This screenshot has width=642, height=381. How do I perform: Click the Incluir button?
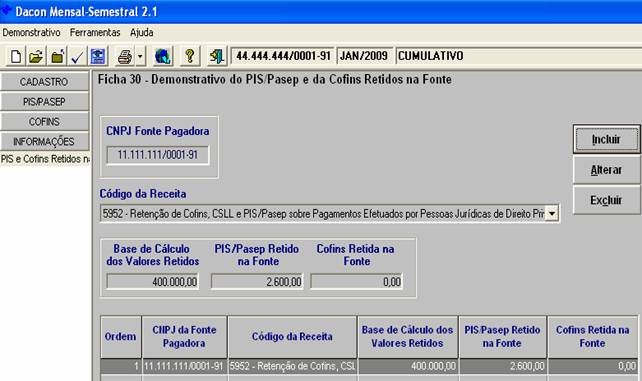tap(606, 140)
